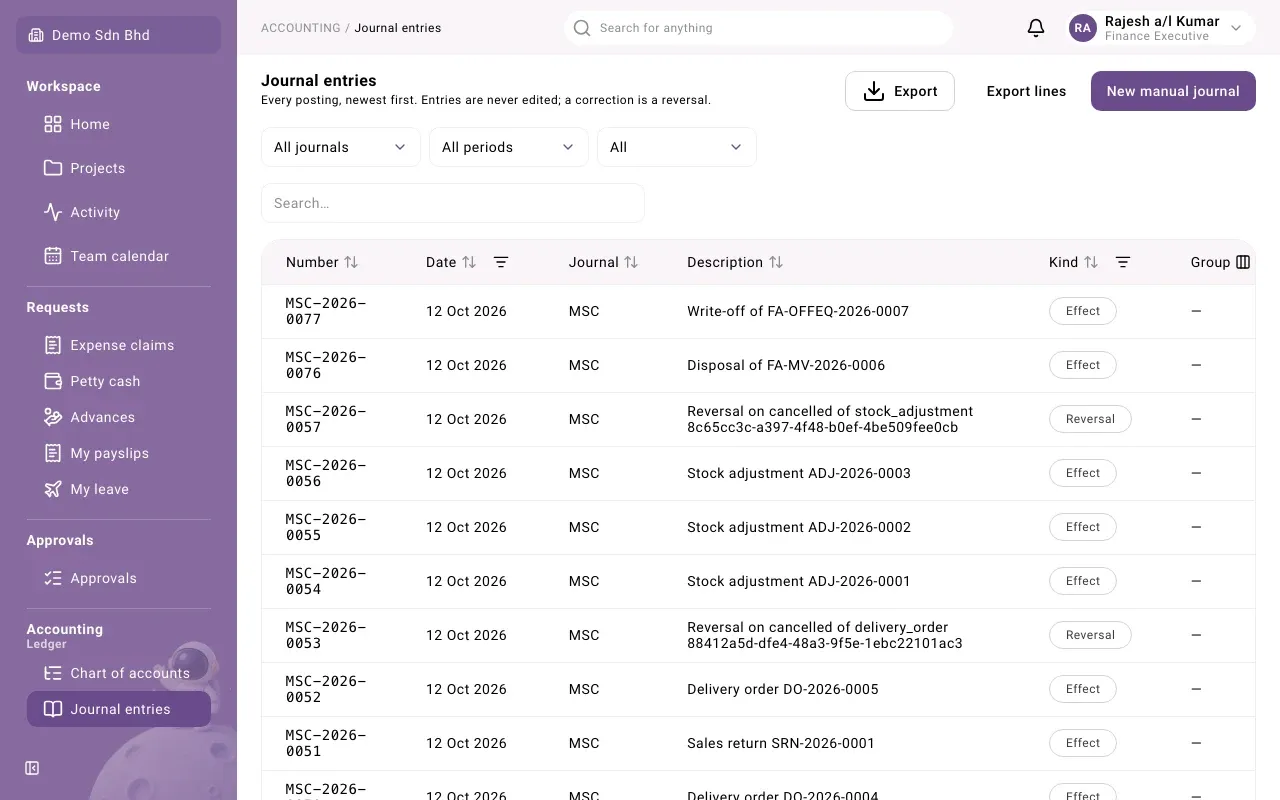Click the notifications bell icon
1280x800 pixels.
click(1036, 28)
